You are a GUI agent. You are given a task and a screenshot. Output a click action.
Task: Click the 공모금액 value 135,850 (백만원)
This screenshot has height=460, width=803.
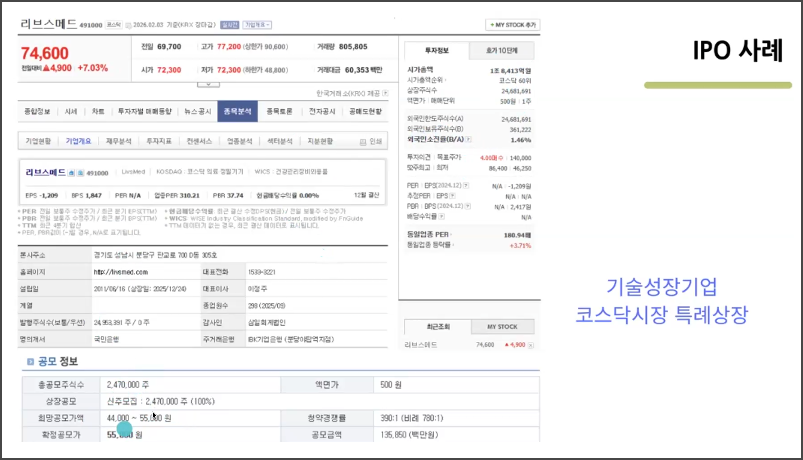(409, 435)
